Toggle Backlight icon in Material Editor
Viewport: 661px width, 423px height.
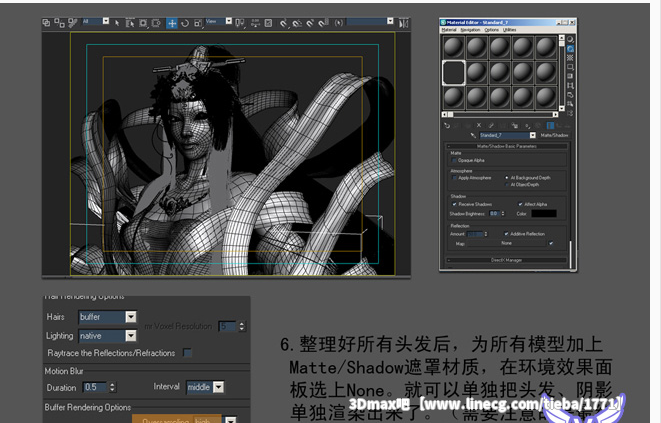[570, 48]
